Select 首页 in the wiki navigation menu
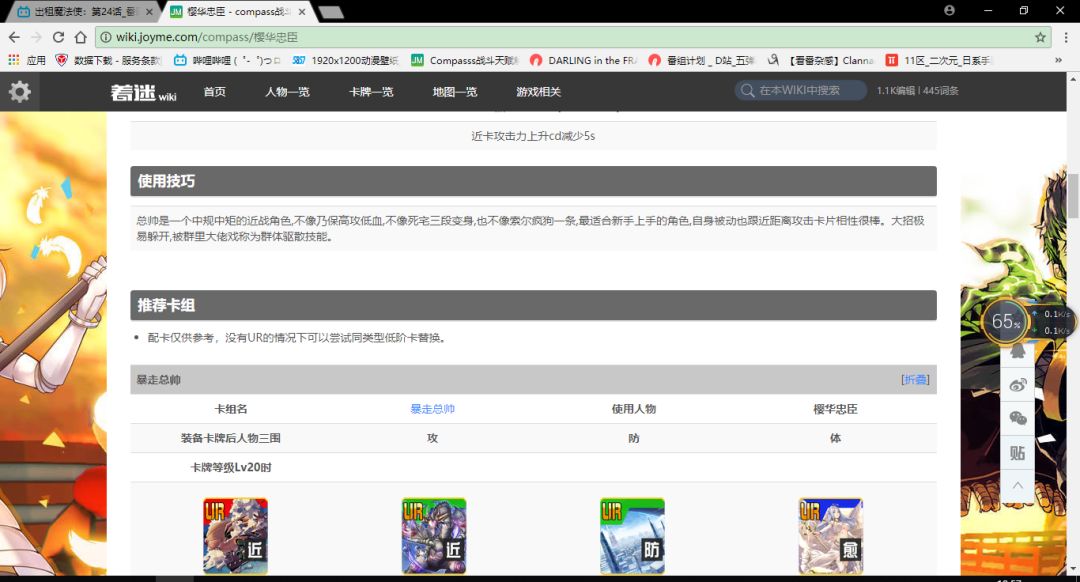1080x582 pixels. 213,92
